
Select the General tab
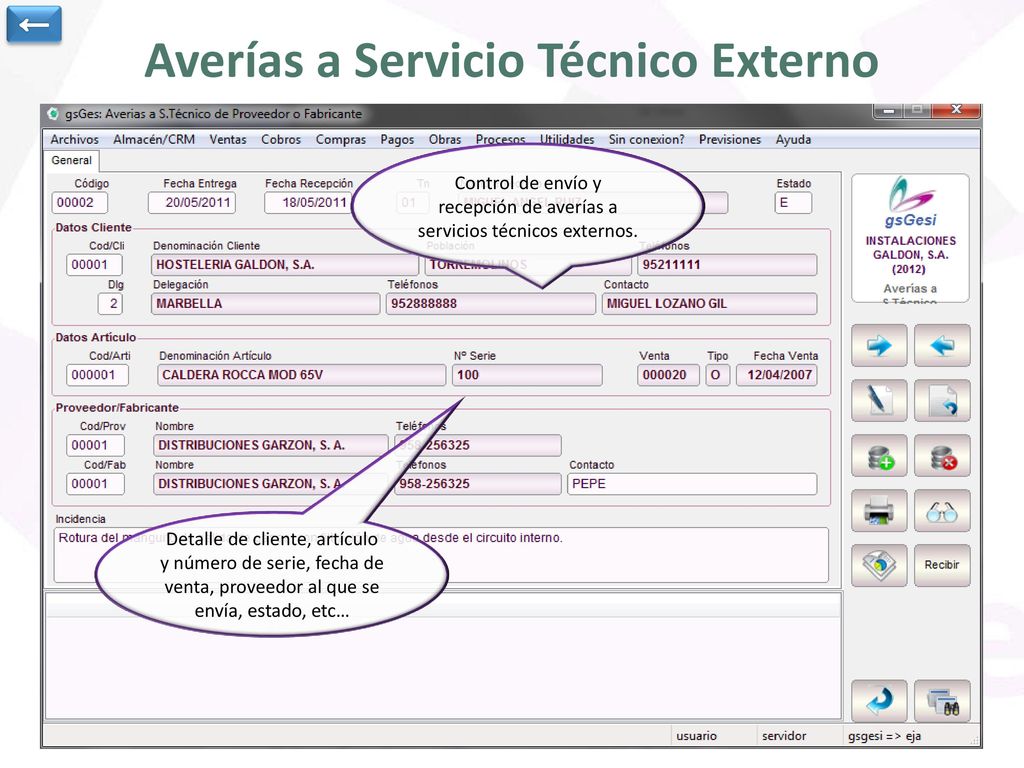(x=71, y=160)
